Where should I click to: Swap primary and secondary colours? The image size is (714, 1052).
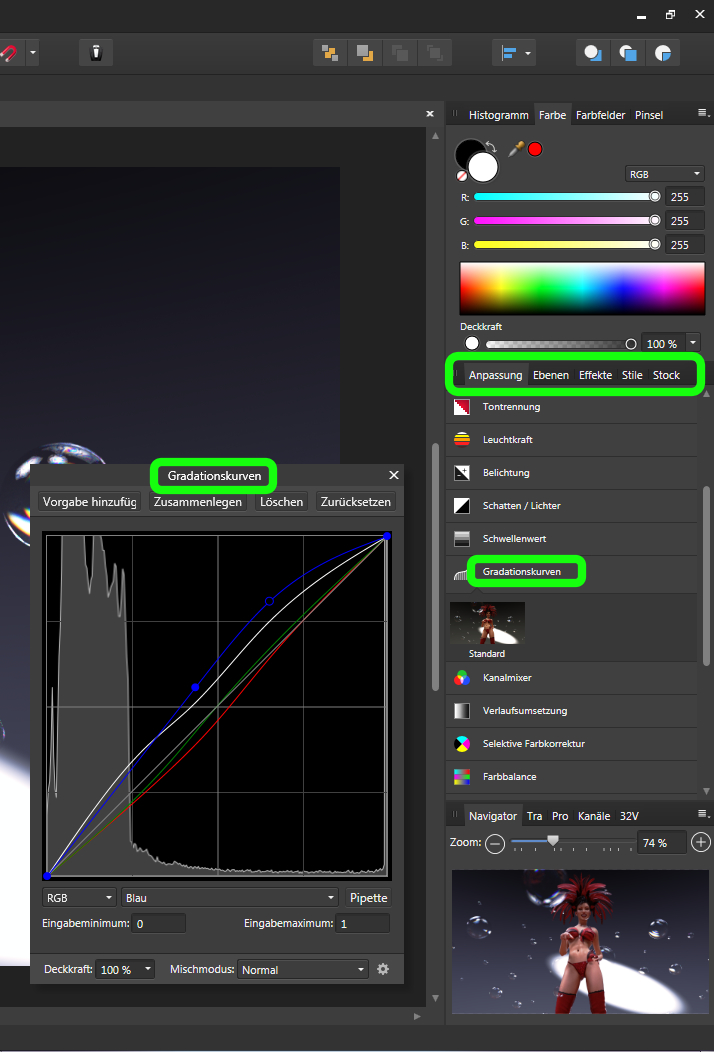click(491, 146)
